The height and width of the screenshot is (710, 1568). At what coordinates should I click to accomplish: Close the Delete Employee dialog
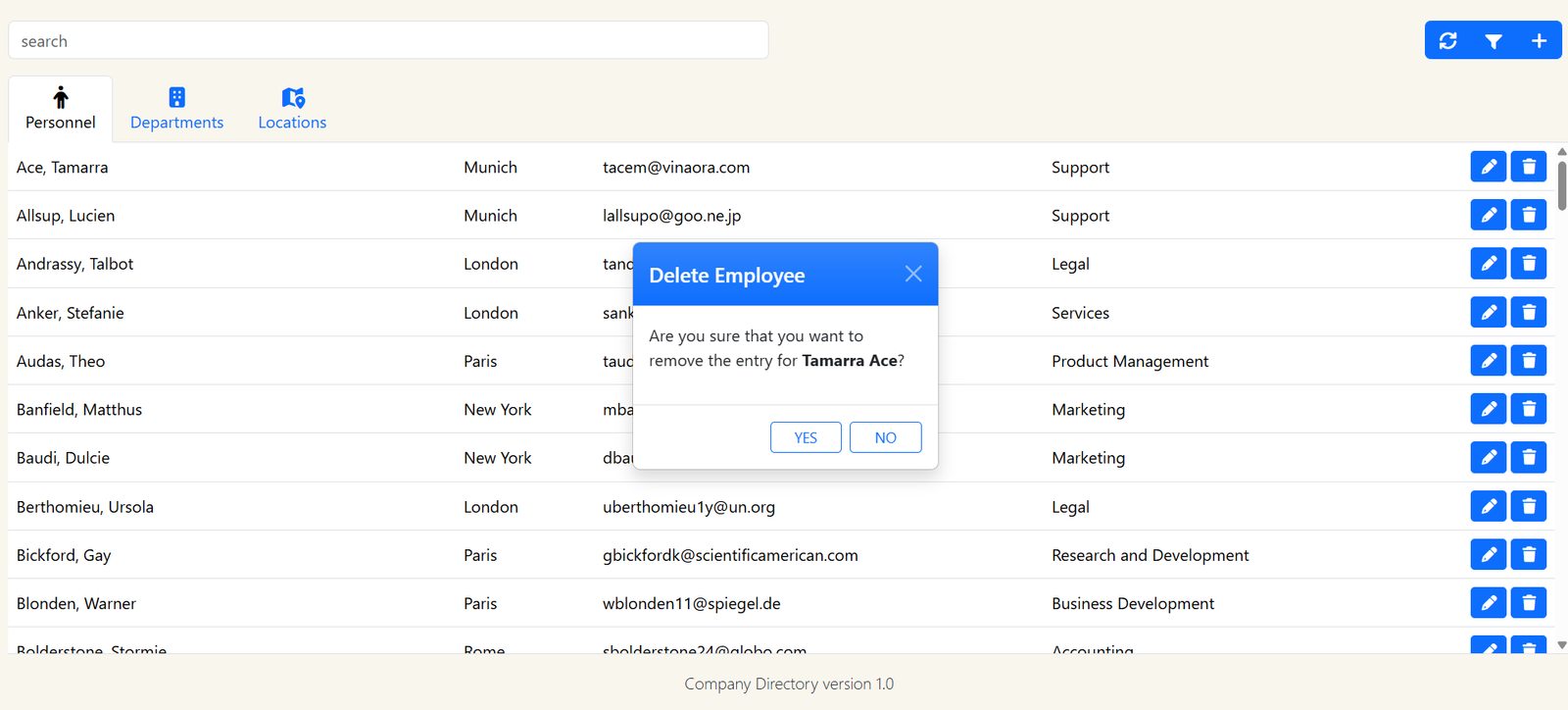click(x=913, y=274)
